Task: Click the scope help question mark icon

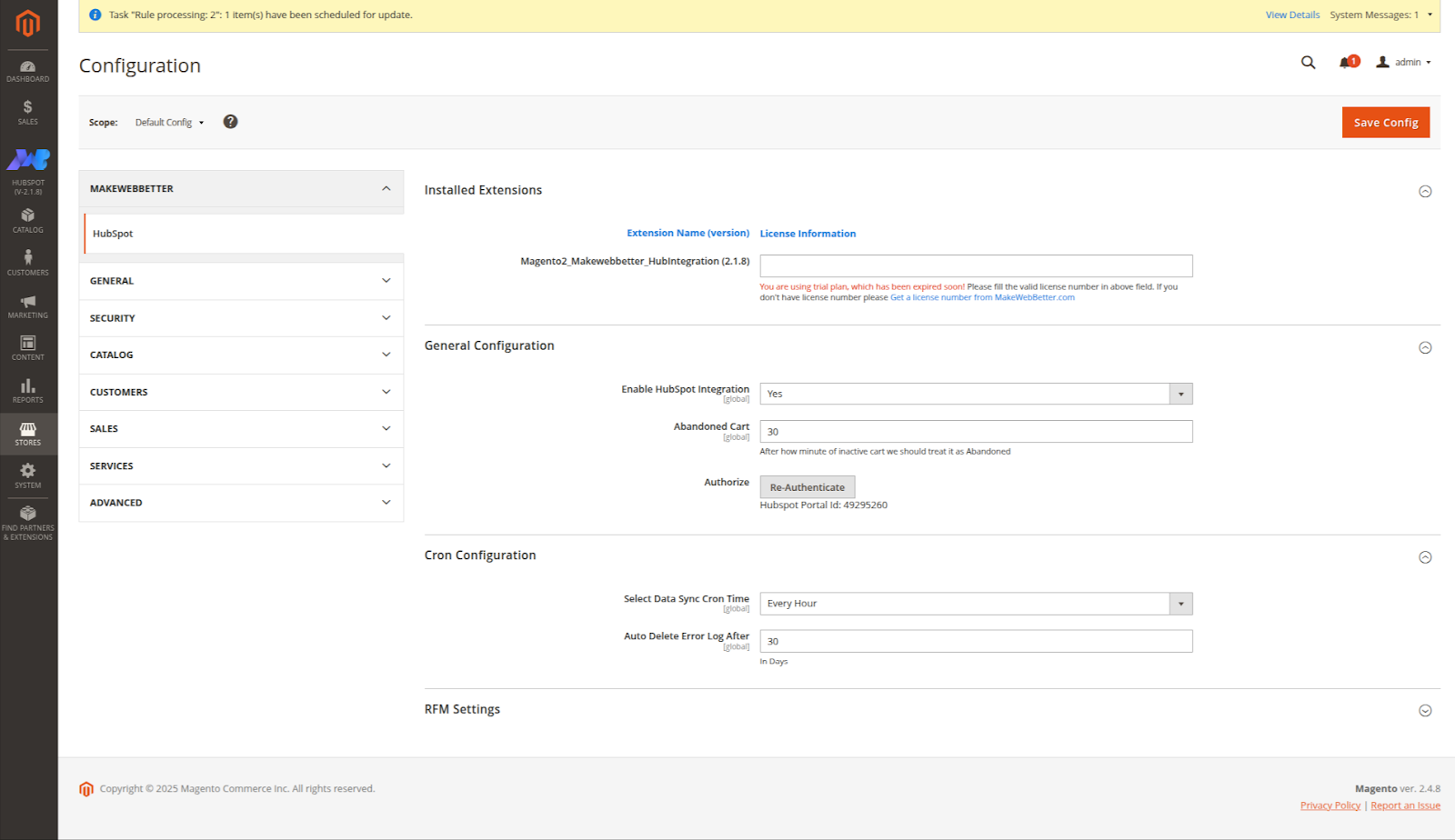Action: click(230, 122)
